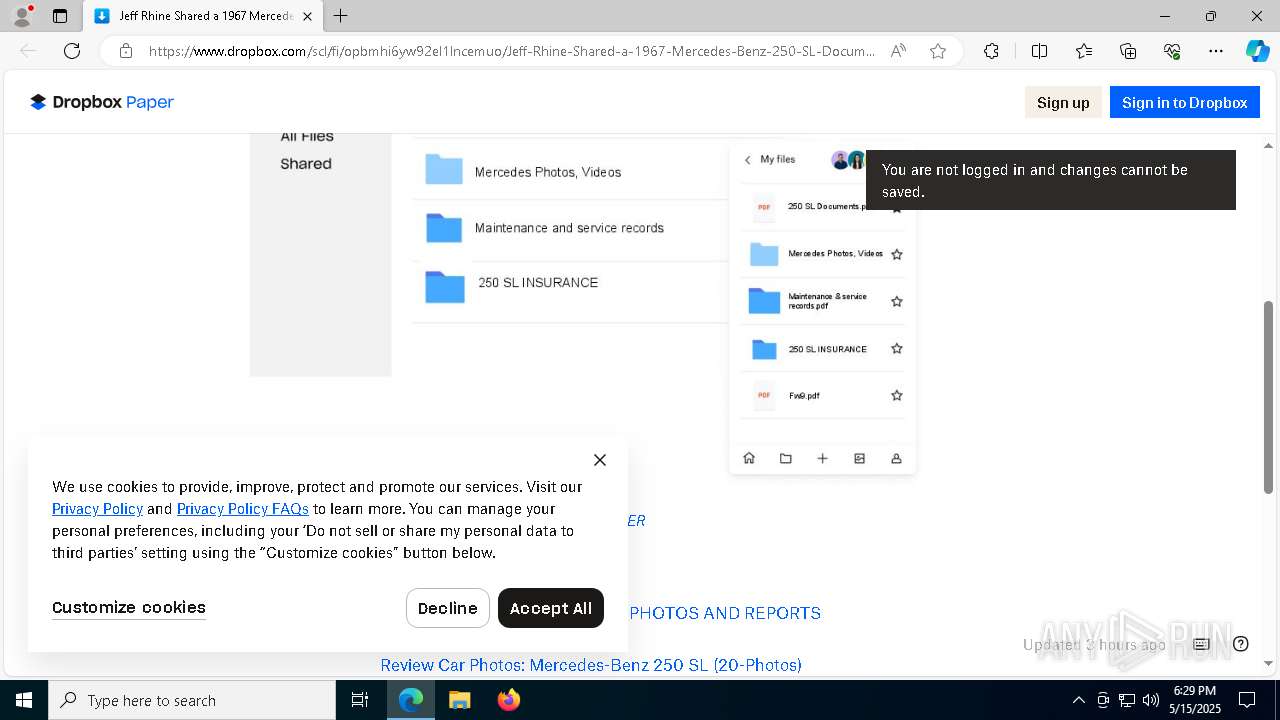
Task: Tap the folder icon in mobile preview
Action: coord(786,458)
